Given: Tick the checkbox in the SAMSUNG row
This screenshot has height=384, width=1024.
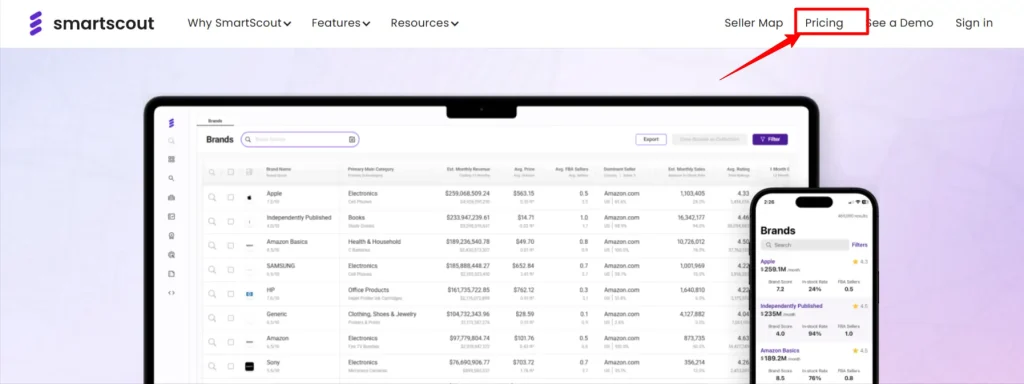Looking at the screenshot, I should coord(231,270).
